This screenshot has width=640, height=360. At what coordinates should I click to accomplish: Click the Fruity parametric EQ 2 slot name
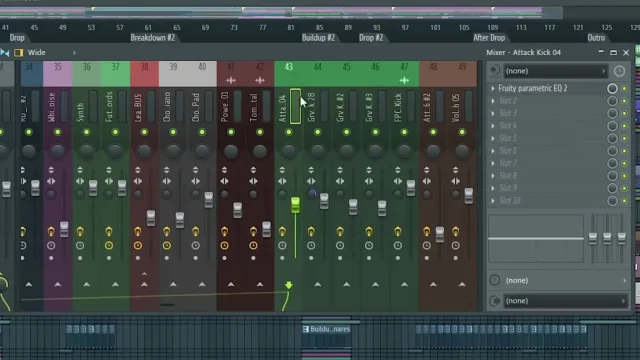click(533, 88)
